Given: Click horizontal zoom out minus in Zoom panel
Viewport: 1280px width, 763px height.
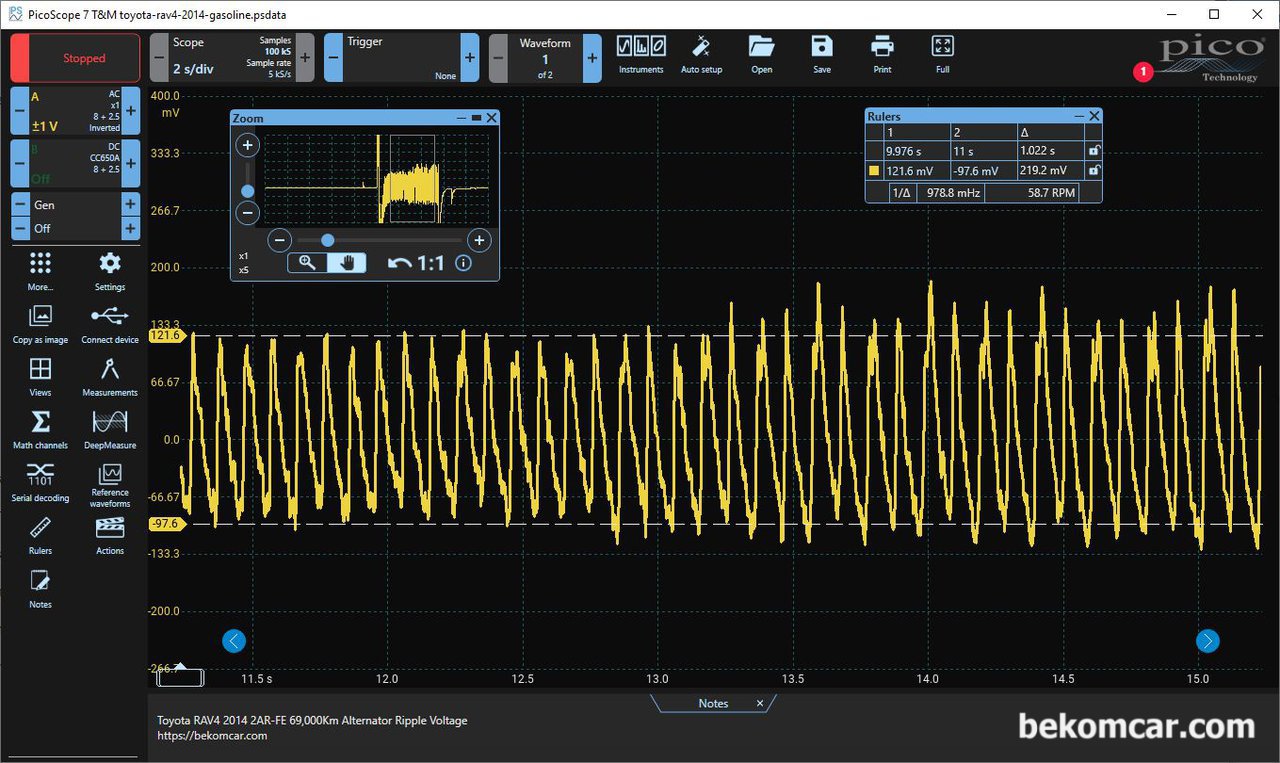Looking at the screenshot, I should [281, 240].
